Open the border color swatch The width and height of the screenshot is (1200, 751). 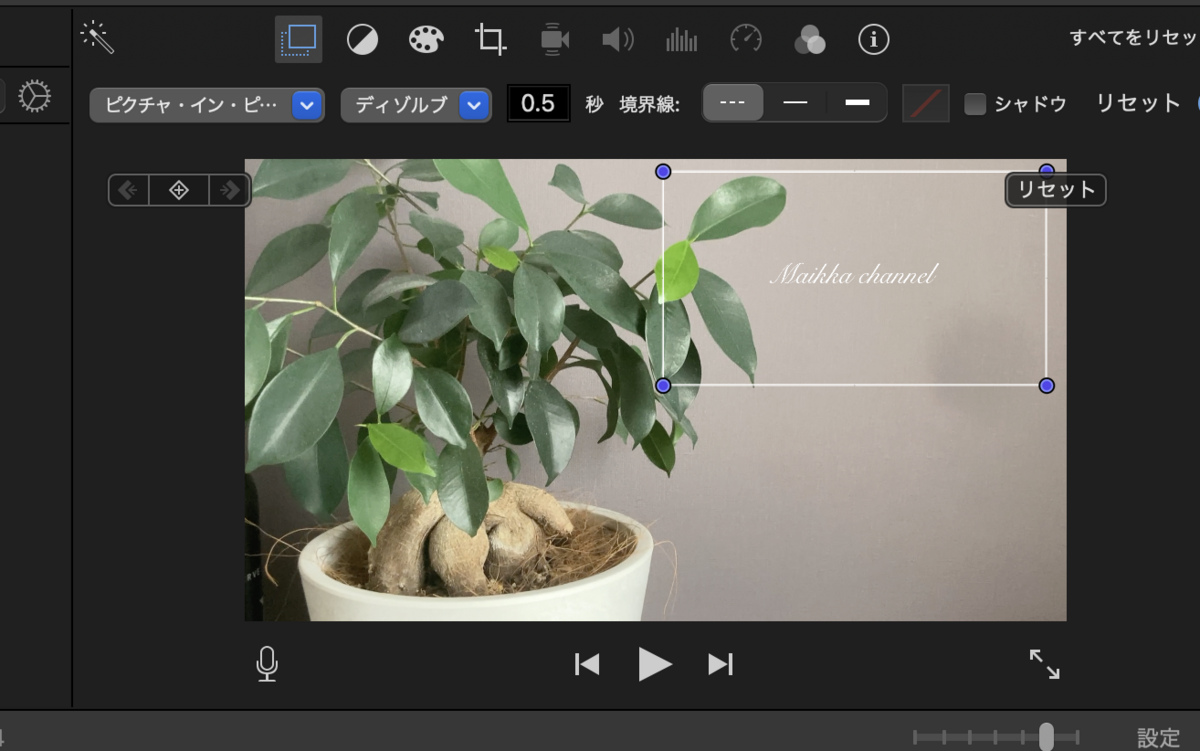pyautogui.click(x=926, y=103)
